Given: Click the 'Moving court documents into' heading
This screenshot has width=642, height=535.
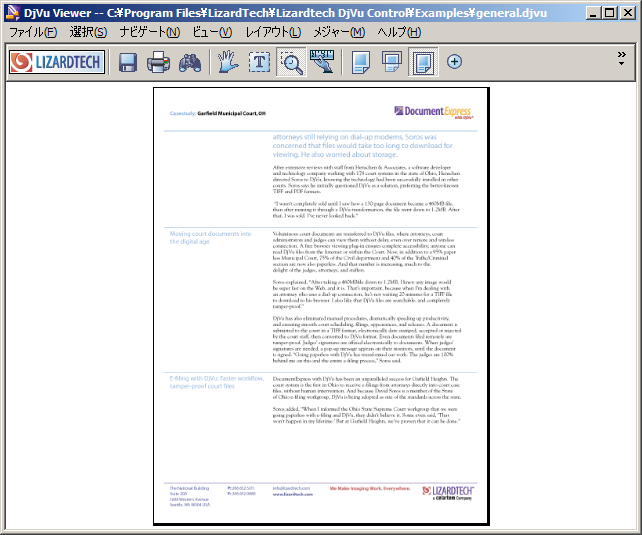Looking at the screenshot, I should [210, 234].
